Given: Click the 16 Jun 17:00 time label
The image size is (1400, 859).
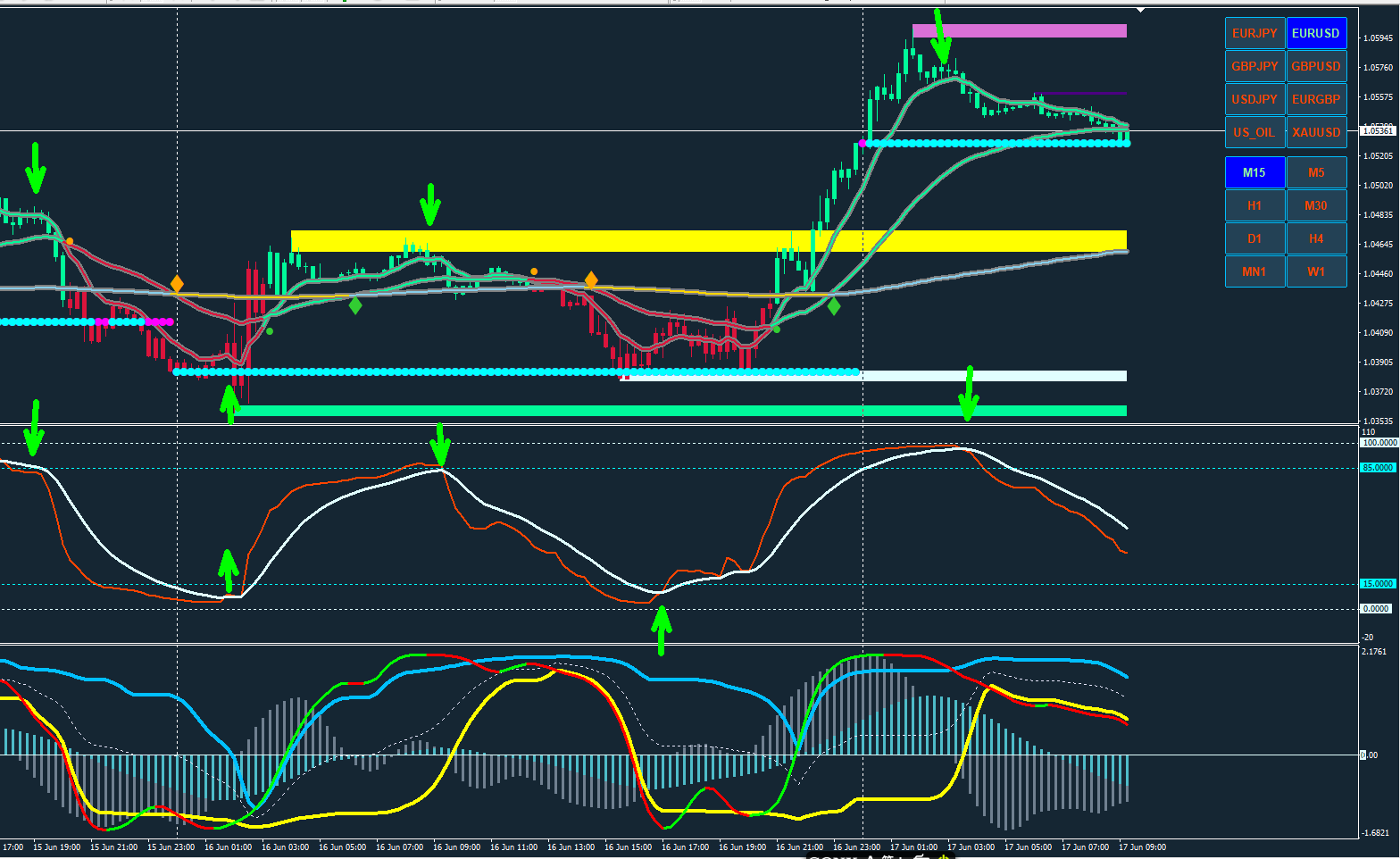Looking at the screenshot, I should coord(685,847).
